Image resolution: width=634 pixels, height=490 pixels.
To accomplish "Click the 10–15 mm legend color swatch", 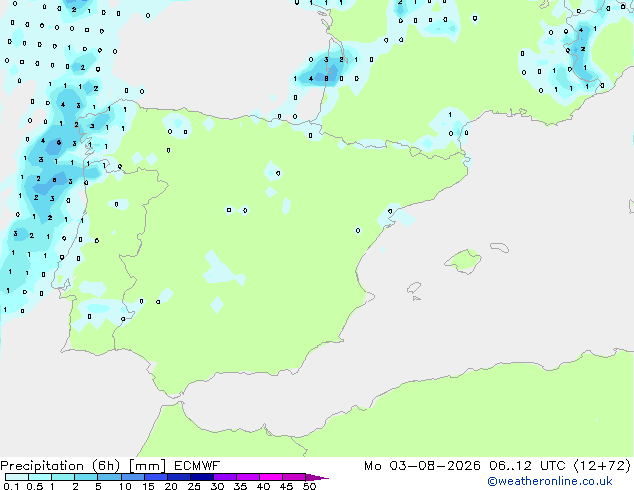I will click(133, 477).
